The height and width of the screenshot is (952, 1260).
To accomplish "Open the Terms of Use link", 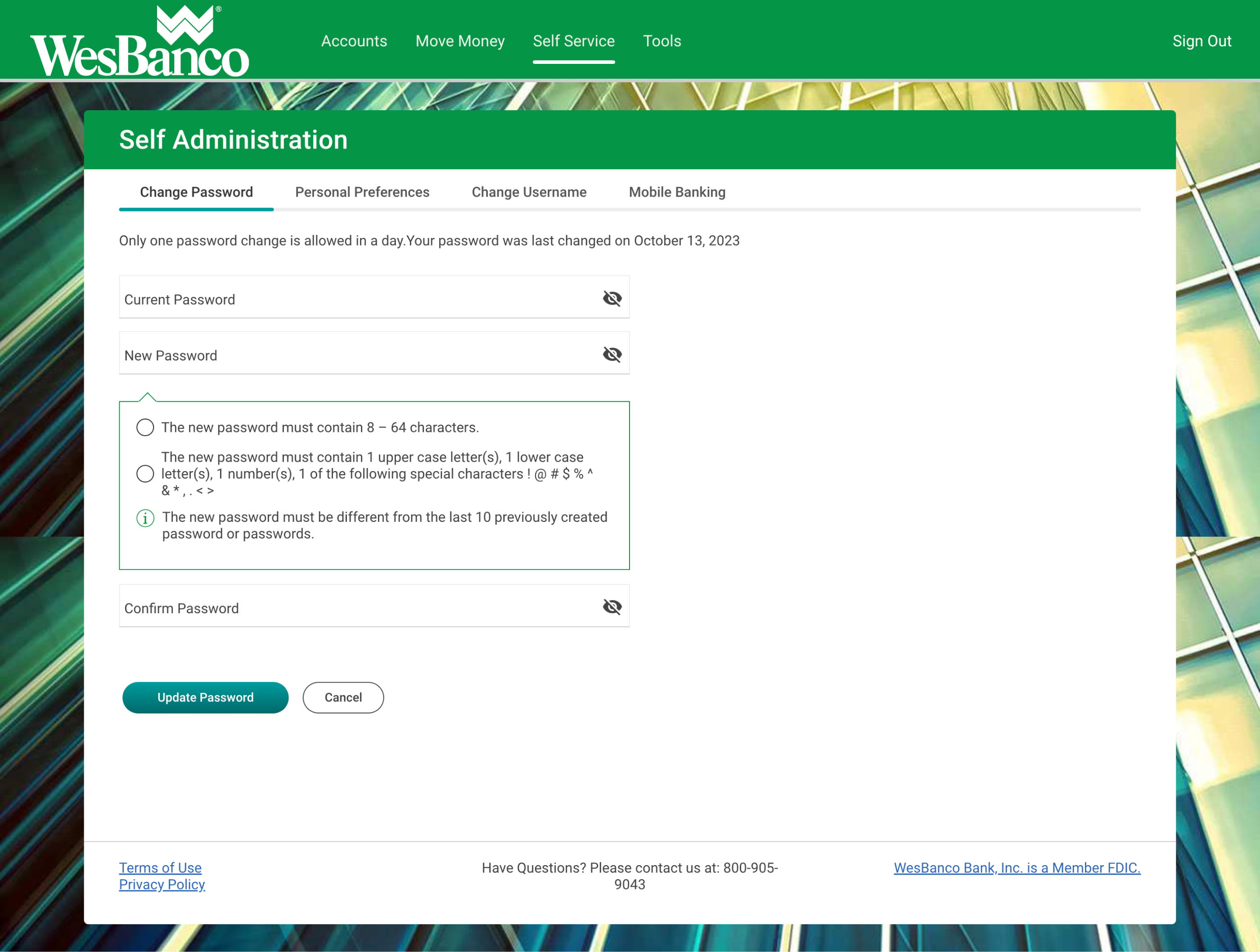I will (160, 868).
